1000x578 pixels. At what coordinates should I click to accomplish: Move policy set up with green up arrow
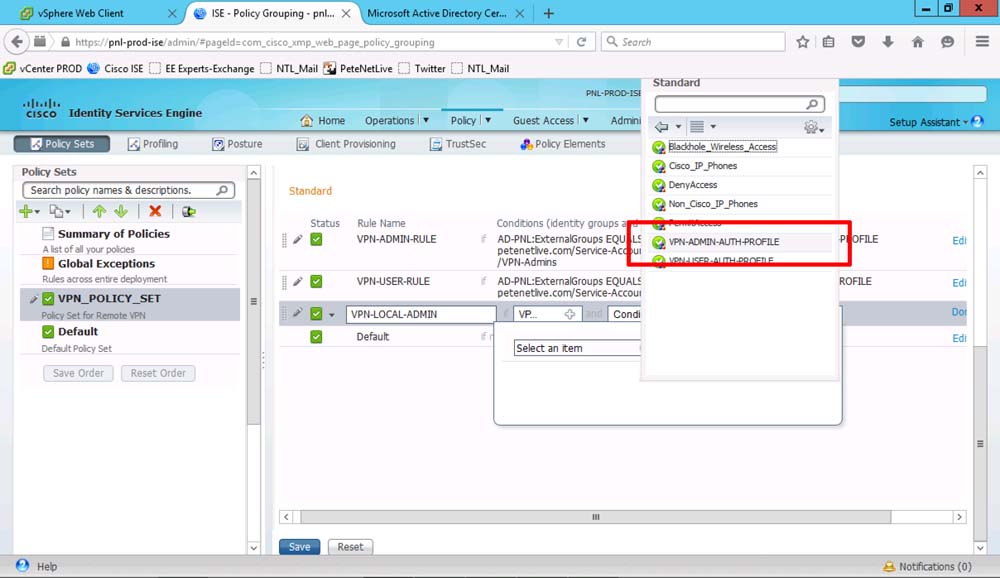click(99, 211)
